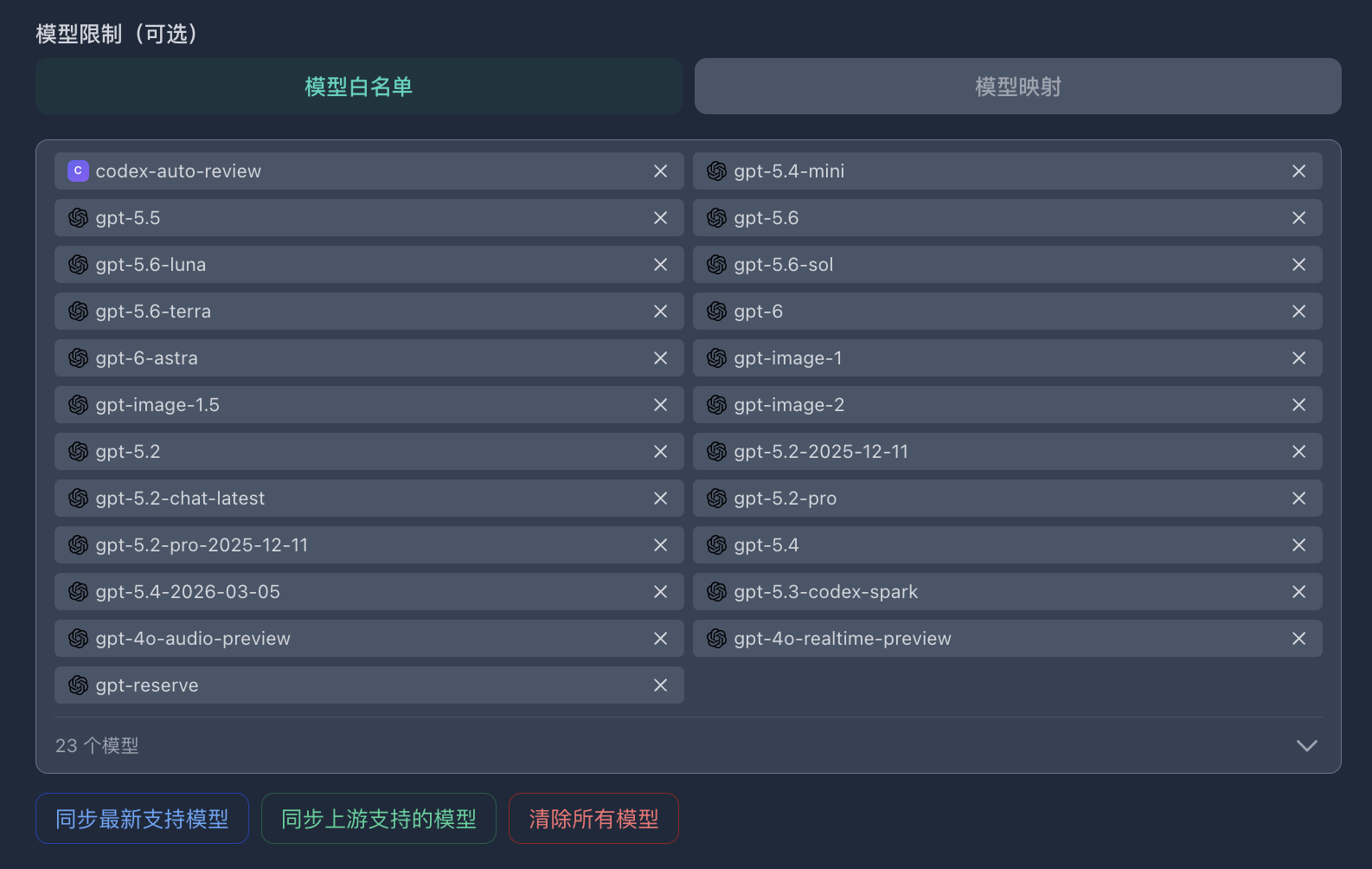Click the OpenAI icon beside gpt-5.5
The width and height of the screenshot is (1372, 869).
point(78,218)
